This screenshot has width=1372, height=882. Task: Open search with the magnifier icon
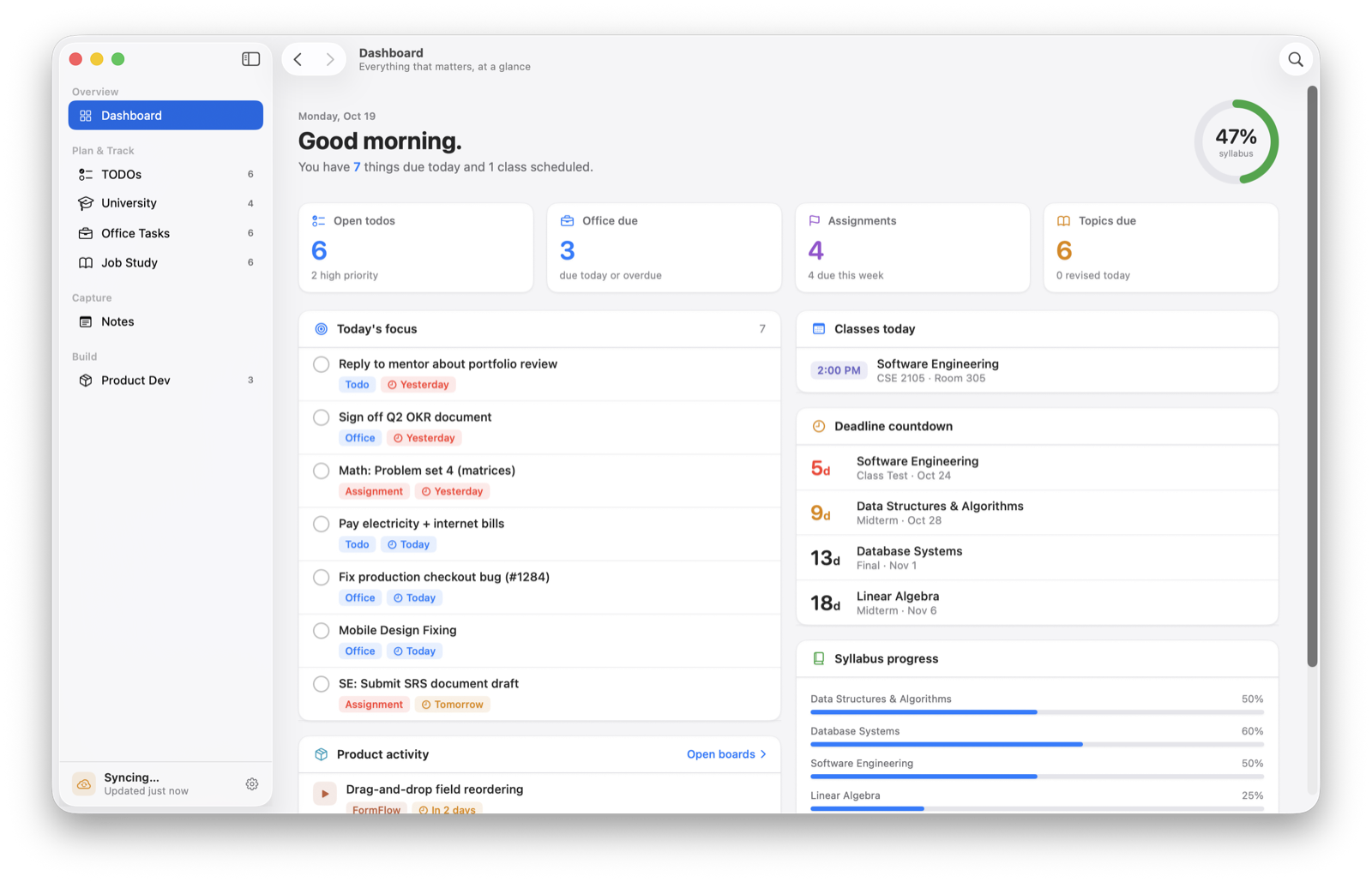1296,59
